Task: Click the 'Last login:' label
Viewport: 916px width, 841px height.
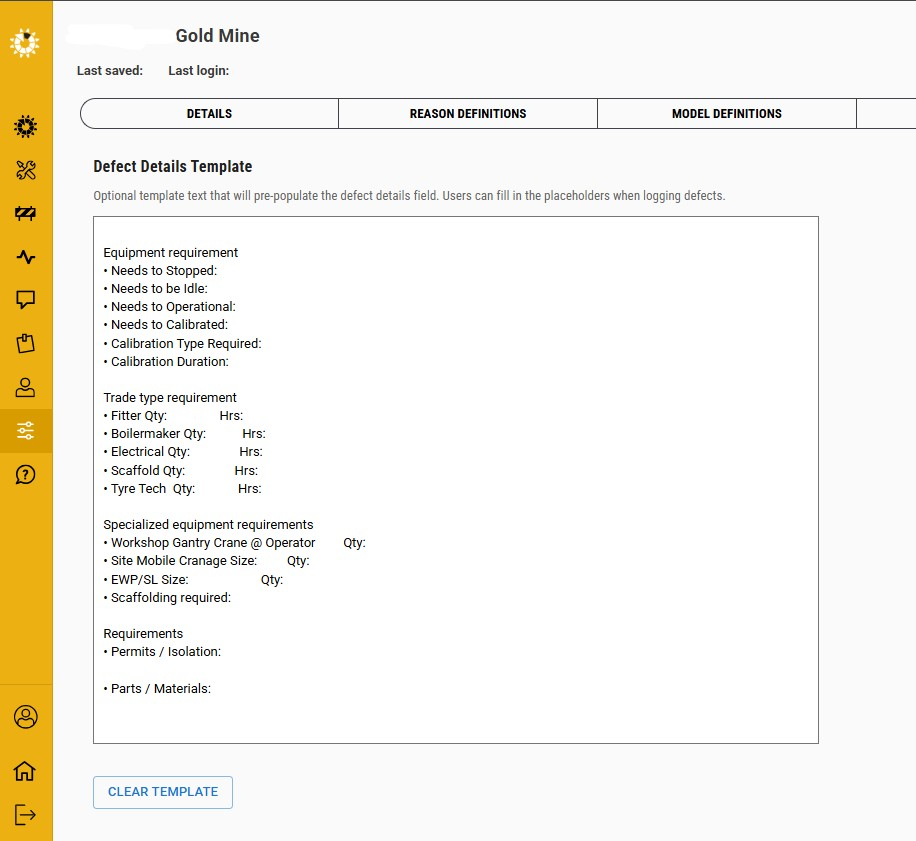Action: pos(199,71)
